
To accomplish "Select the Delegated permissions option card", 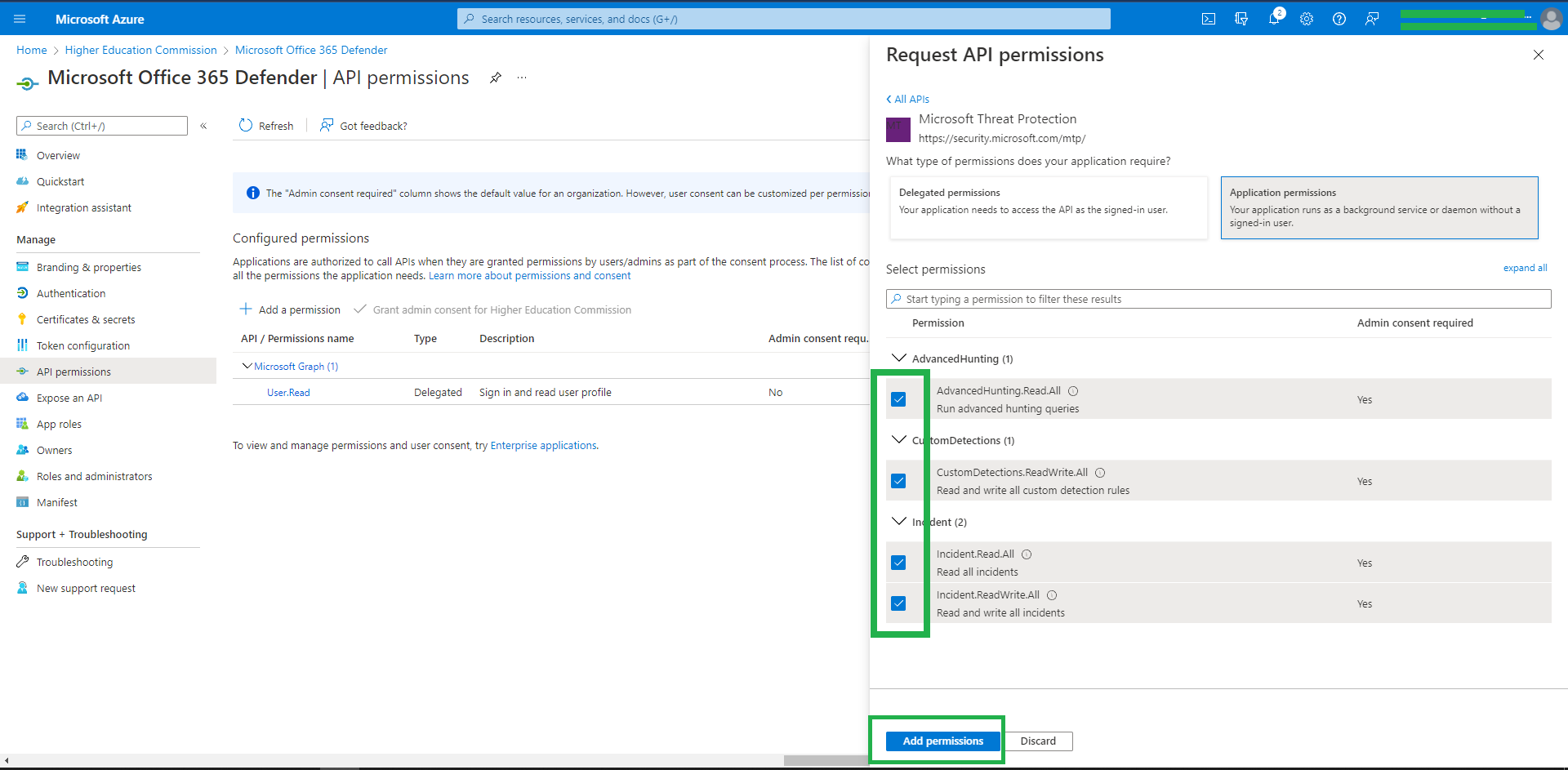I will coord(1049,207).
